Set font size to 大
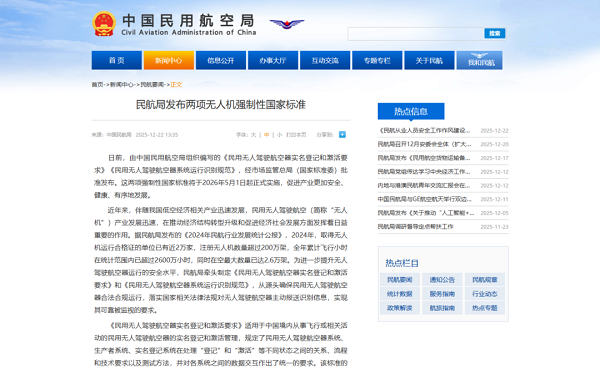 [x=253, y=135]
